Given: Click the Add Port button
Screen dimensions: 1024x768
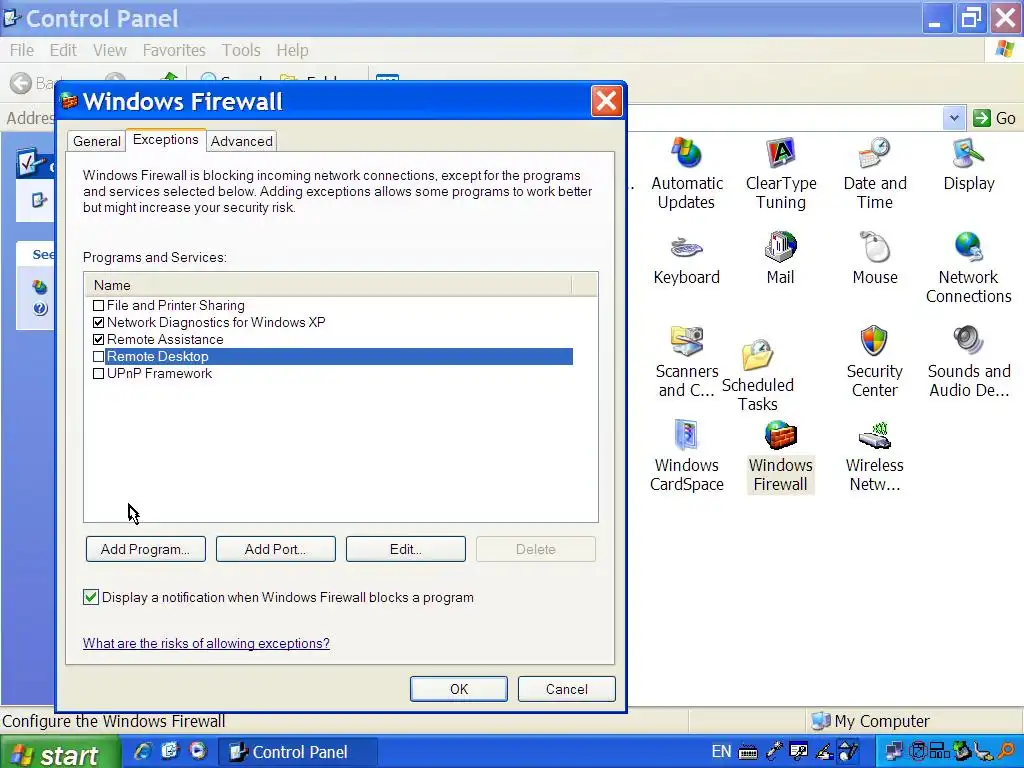Looking at the screenshot, I should pyautogui.click(x=276, y=549).
